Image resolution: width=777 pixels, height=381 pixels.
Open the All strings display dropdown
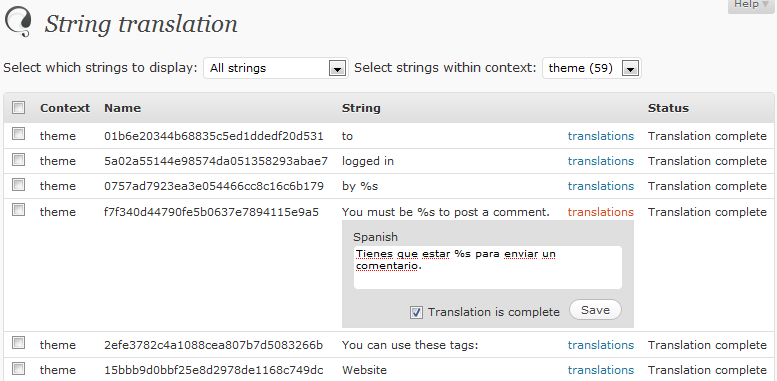(x=276, y=68)
